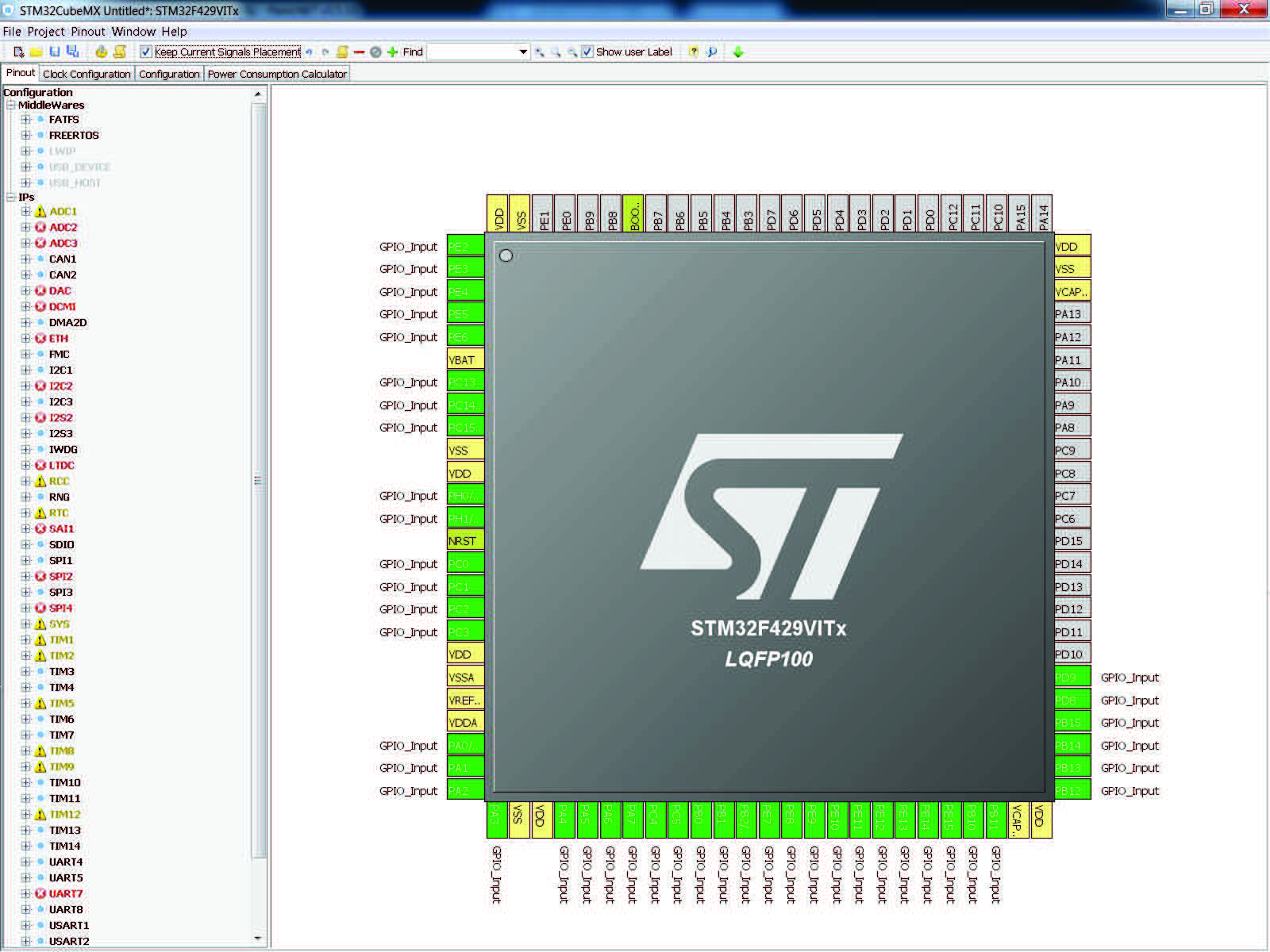Click the PD15 pin on the chip

(1072, 541)
